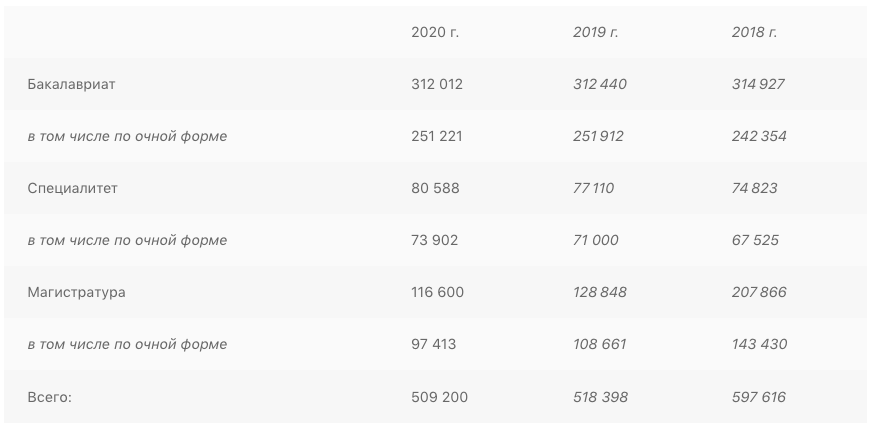Select the Магистратура value 116 600

tap(437, 292)
